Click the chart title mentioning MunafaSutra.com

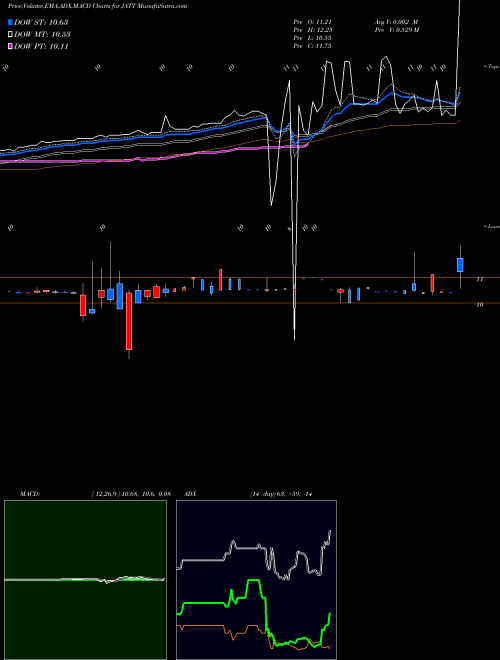tap(97, 6)
